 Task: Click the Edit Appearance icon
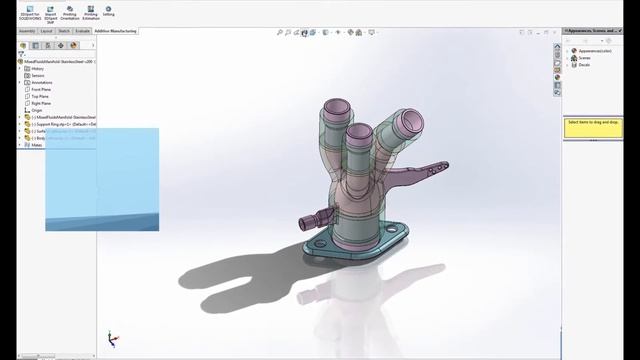click(x=350, y=32)
